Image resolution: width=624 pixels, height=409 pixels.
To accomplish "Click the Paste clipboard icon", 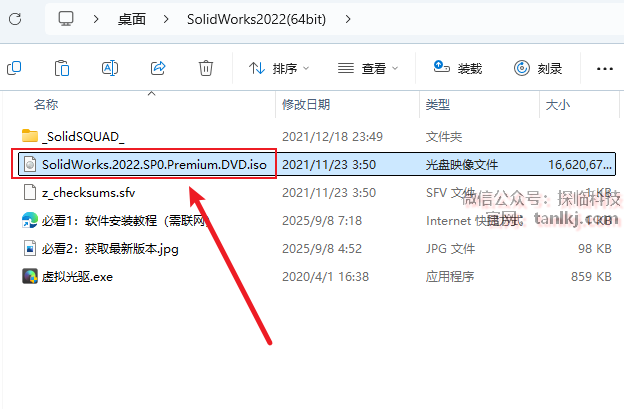I will 62,68.
